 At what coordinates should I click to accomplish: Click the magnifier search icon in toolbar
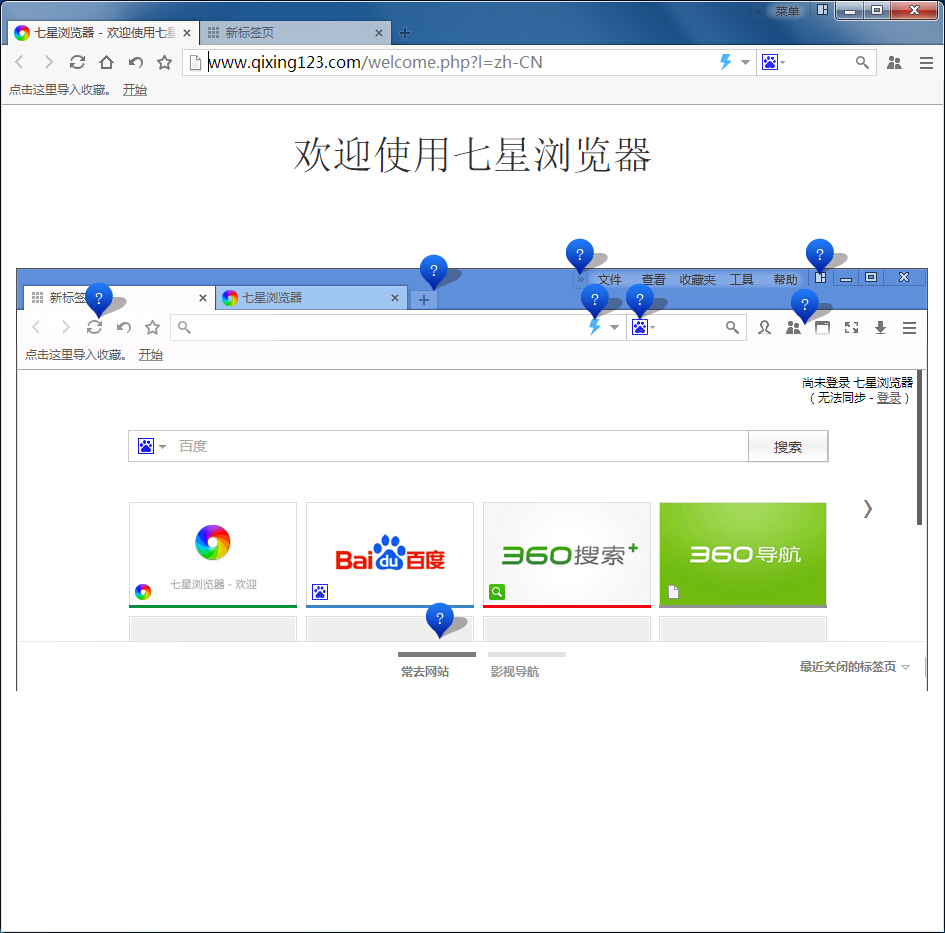click(862, 62)
